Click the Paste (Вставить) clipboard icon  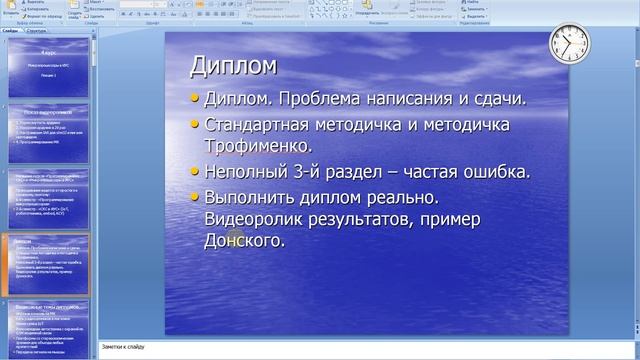tap(11, 5)
